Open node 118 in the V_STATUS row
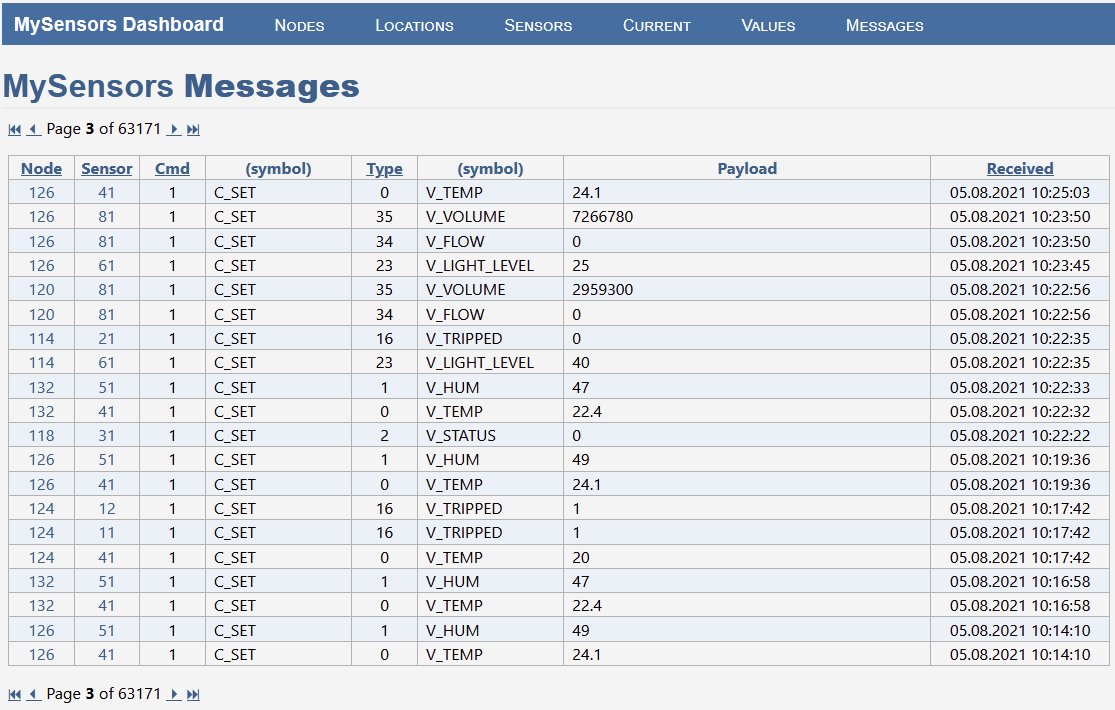Viewport: 1115px width, 710px height. click(x=41, y=436)
